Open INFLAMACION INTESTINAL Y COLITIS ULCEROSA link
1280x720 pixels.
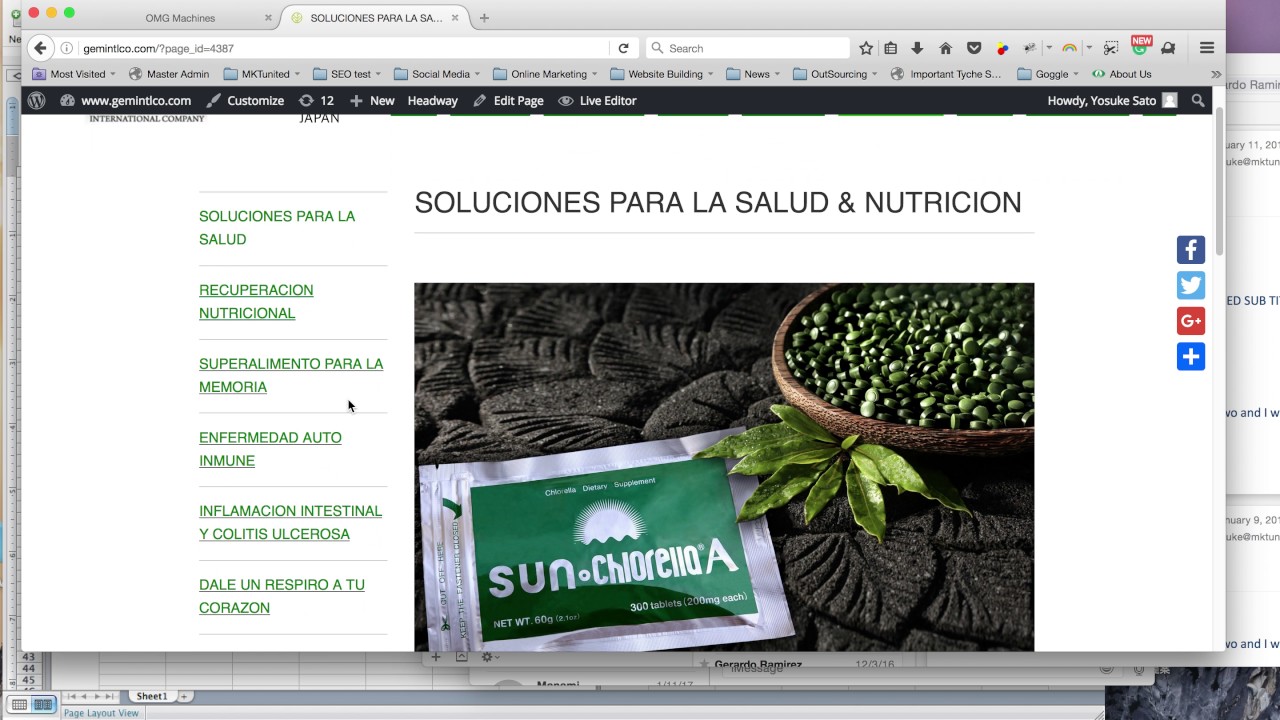[x=290, y=522]
